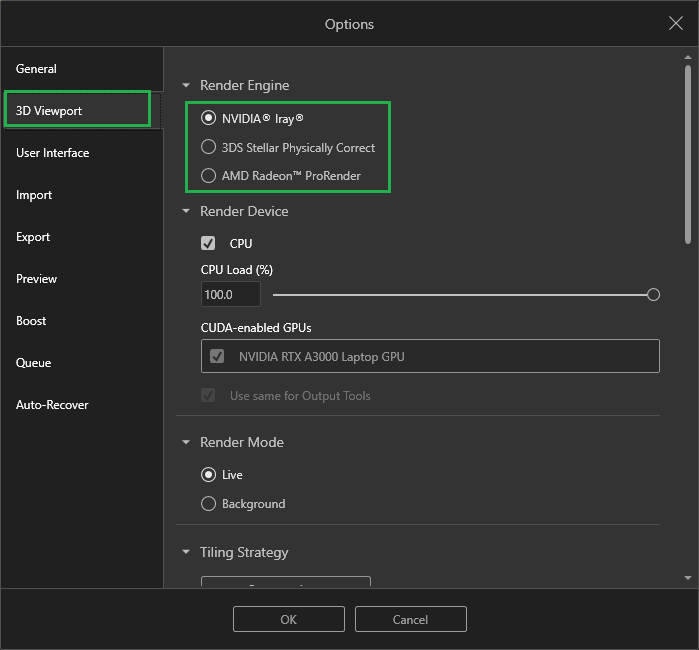Click the scrollbar down arrow
Screen dimensions: 699x650
pos(688,578)
